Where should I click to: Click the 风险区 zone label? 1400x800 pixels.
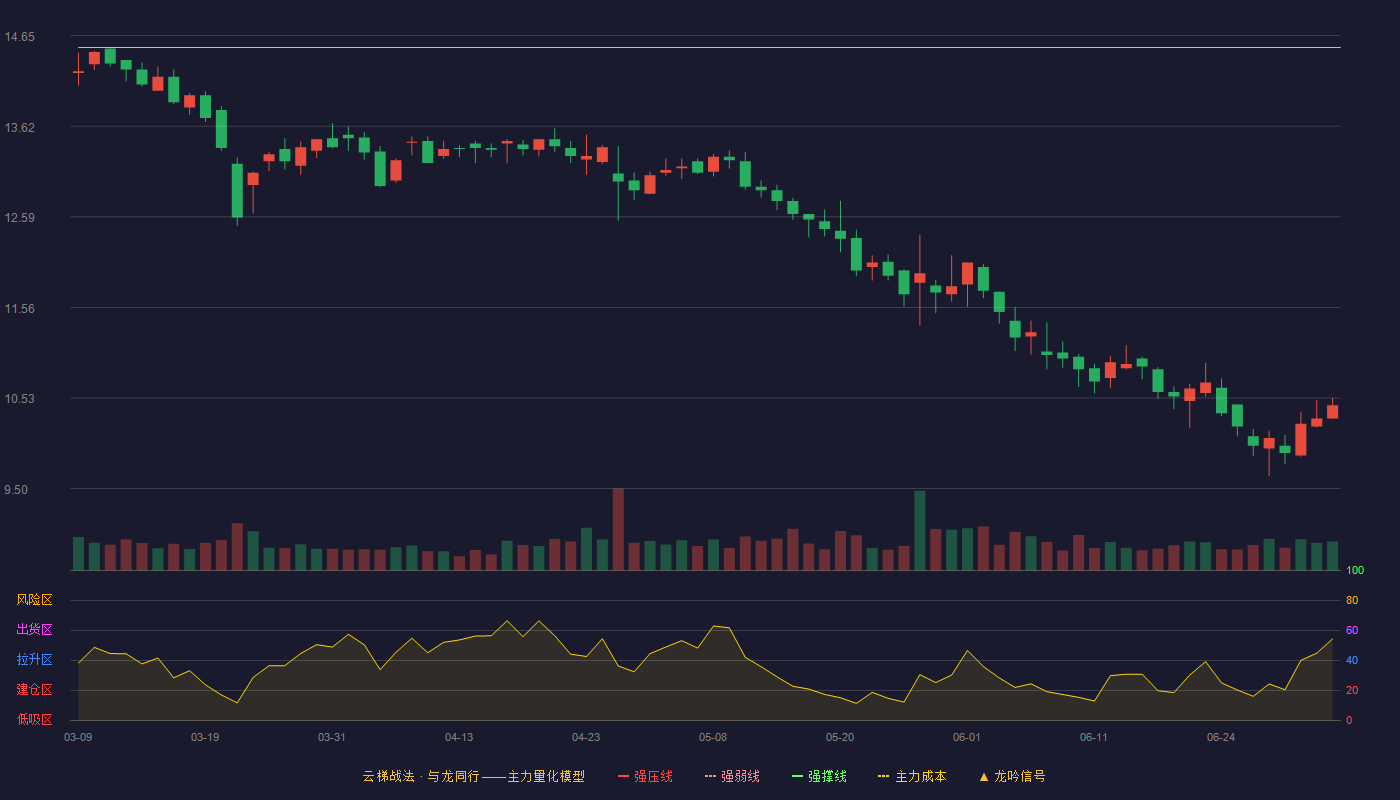[x=34, y=600]
